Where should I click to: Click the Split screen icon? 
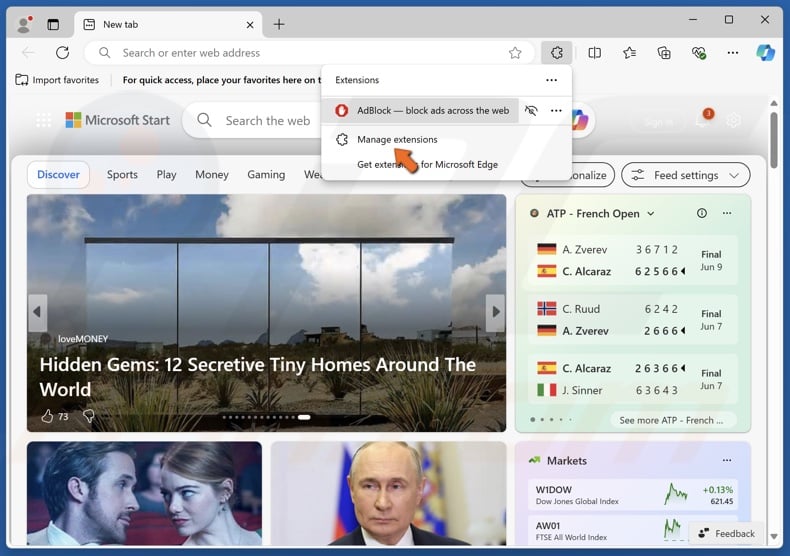(x=595, y=52)
